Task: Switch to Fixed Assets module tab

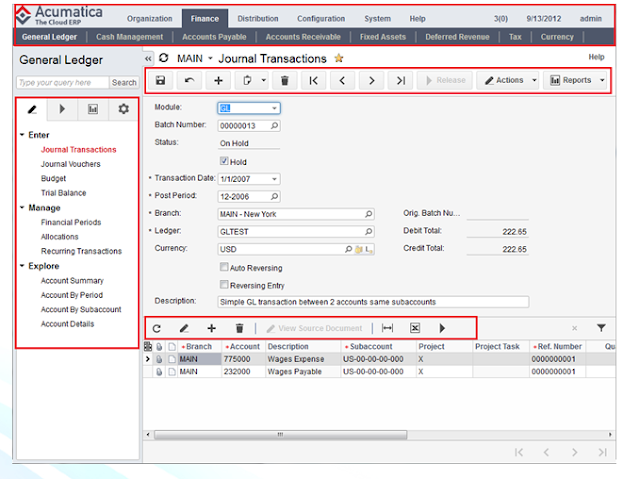Action: click(383, 37)
